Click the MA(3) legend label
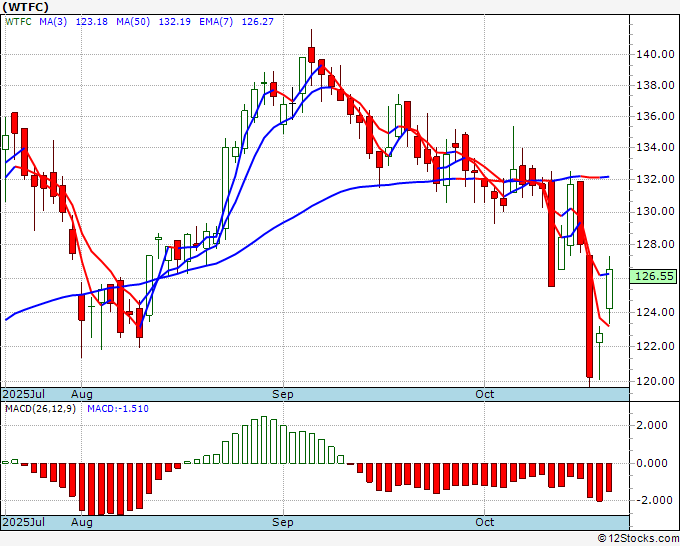The height and width of the screenshot is (546, 680). (53, 21)
